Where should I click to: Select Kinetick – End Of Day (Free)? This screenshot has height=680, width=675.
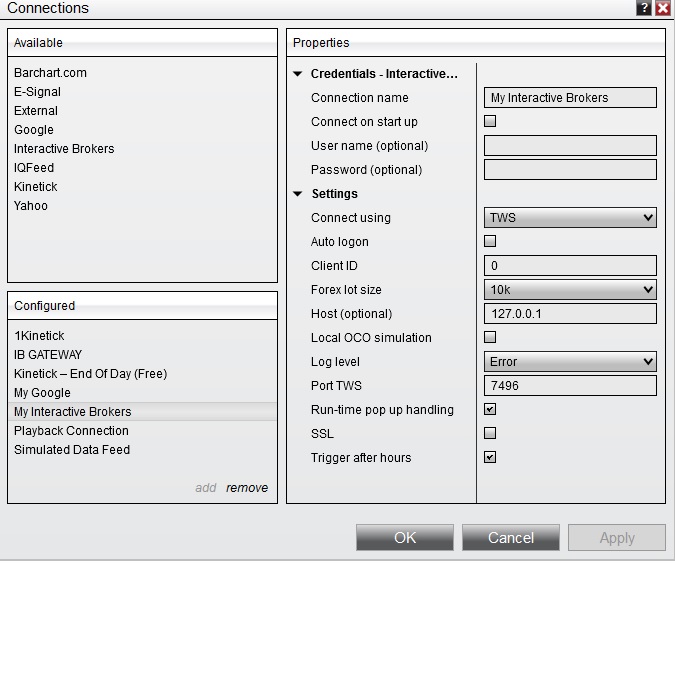(142, 374)
